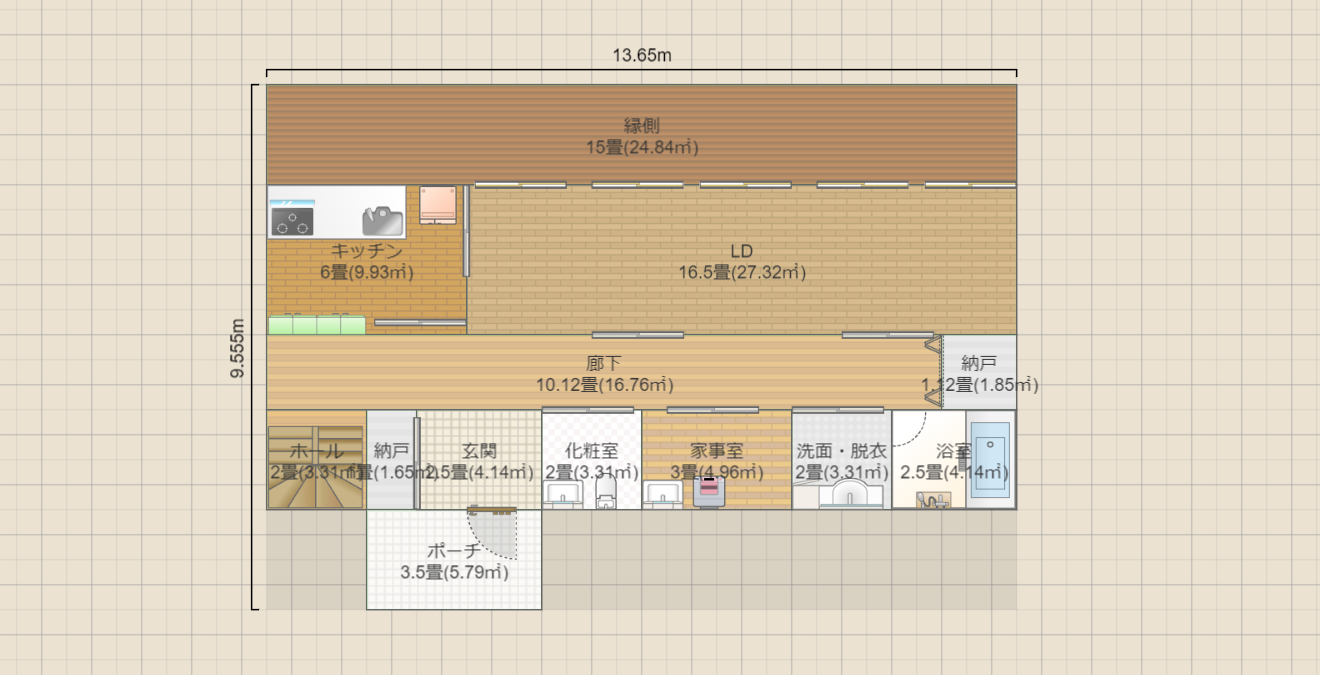
Task: Select the sliding door above 洗面・脱衣
Action: coord(838,409)
